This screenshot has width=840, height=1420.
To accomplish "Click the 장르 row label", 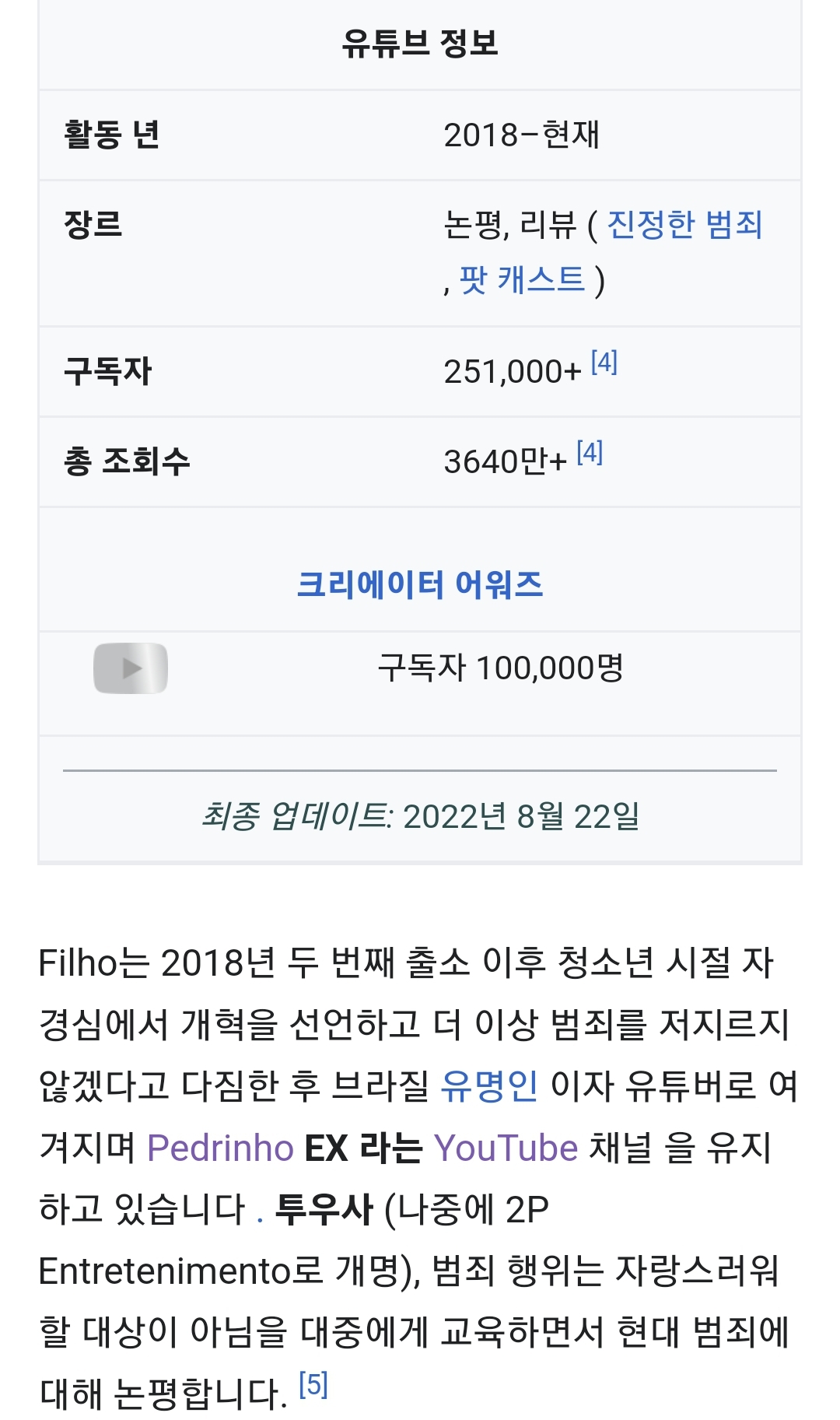I will [x=93, y=225].
